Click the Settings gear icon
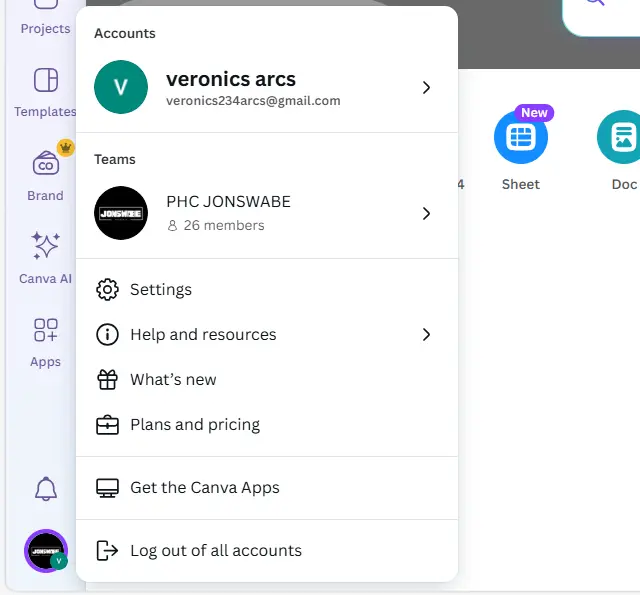Image resolution: width=640 pixels, height=595 pixels. click(107, 289)
